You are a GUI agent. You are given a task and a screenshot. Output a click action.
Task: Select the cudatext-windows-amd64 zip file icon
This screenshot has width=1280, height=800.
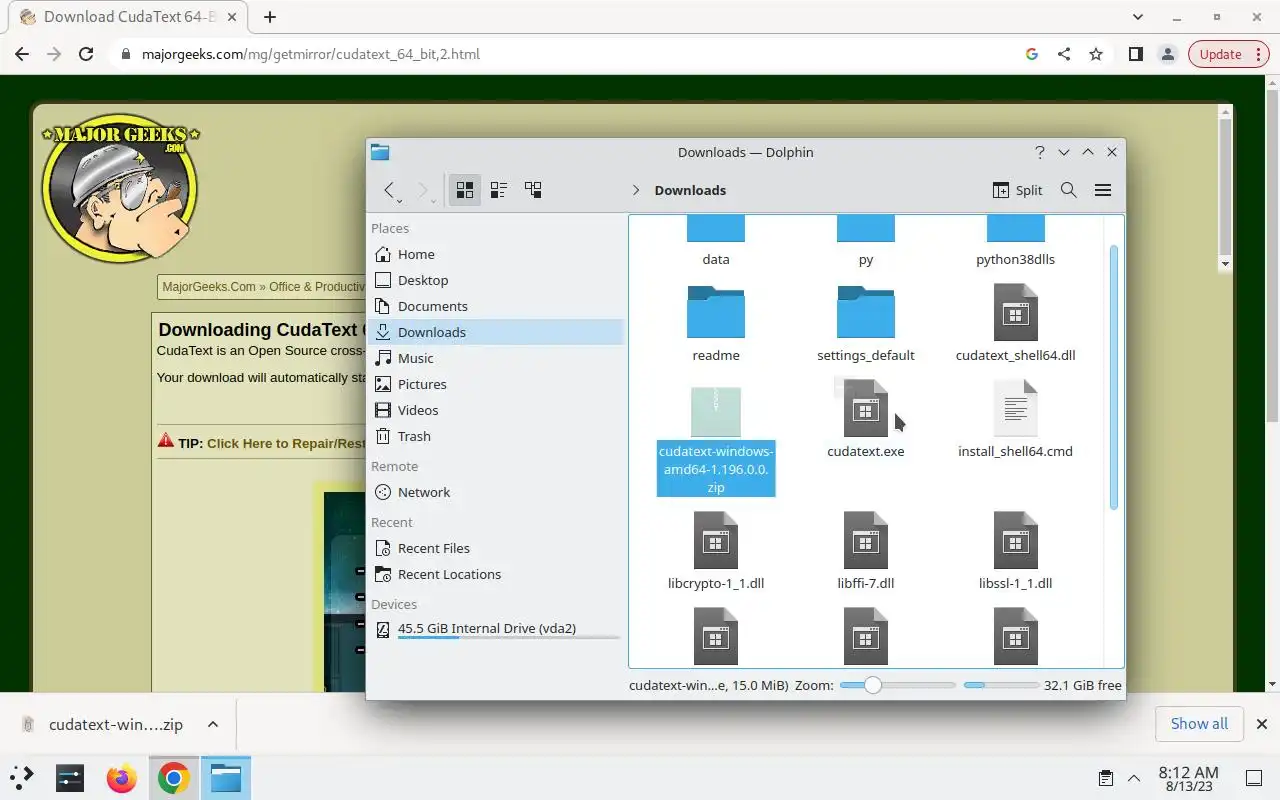pos(716,412)
